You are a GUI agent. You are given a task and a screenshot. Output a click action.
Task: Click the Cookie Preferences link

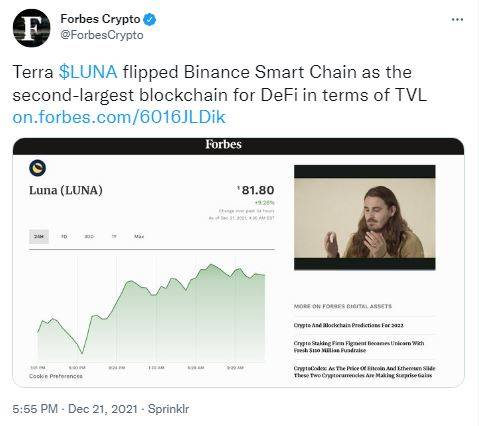coord(56,376)
